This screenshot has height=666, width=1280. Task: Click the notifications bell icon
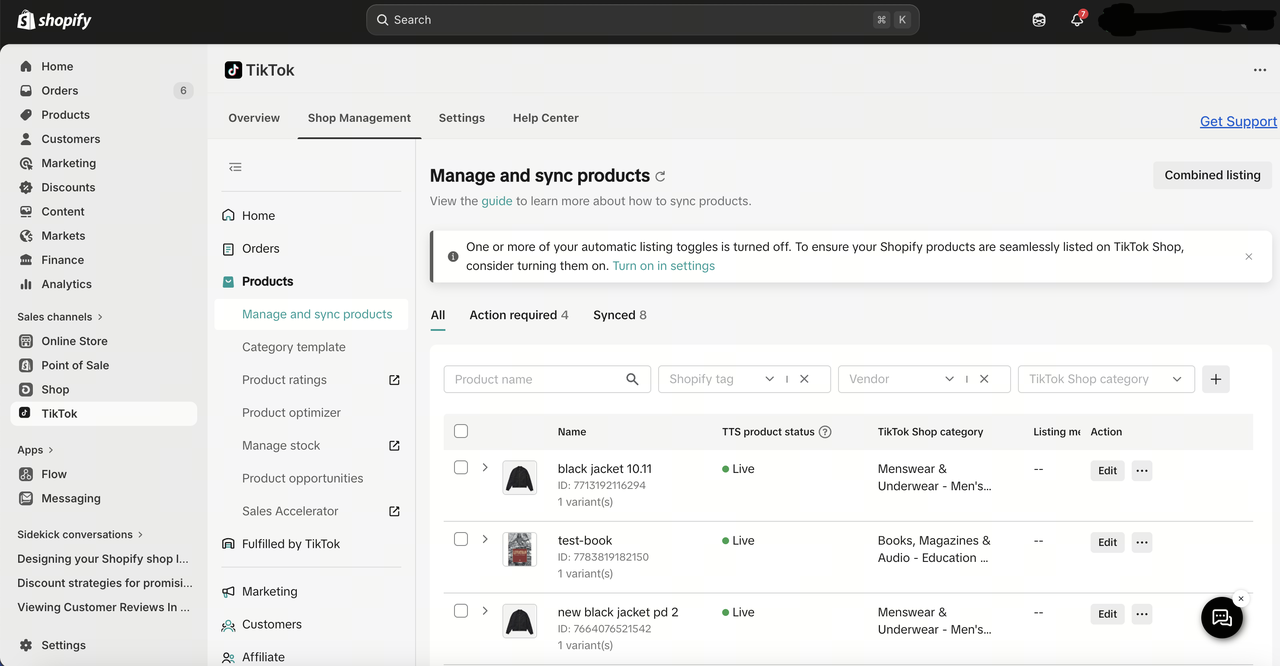click(1077, 20)
